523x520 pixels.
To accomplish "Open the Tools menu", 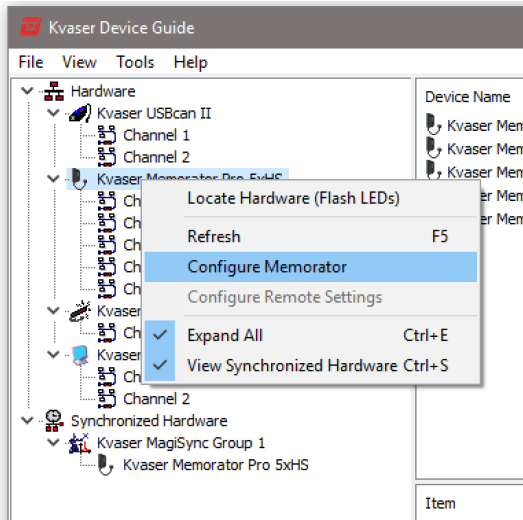I will pos(135,62).
